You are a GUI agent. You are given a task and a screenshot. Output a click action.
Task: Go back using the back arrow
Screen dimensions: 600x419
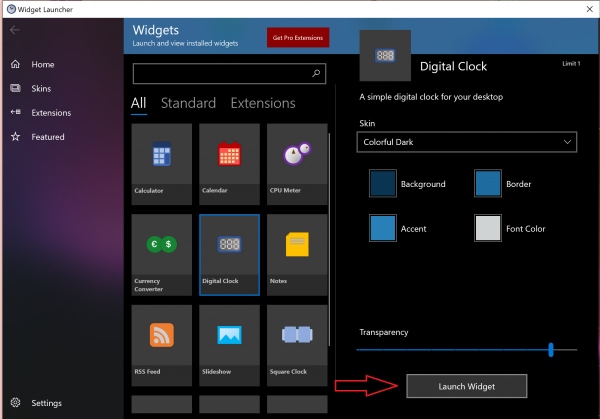tap(15, 30)
